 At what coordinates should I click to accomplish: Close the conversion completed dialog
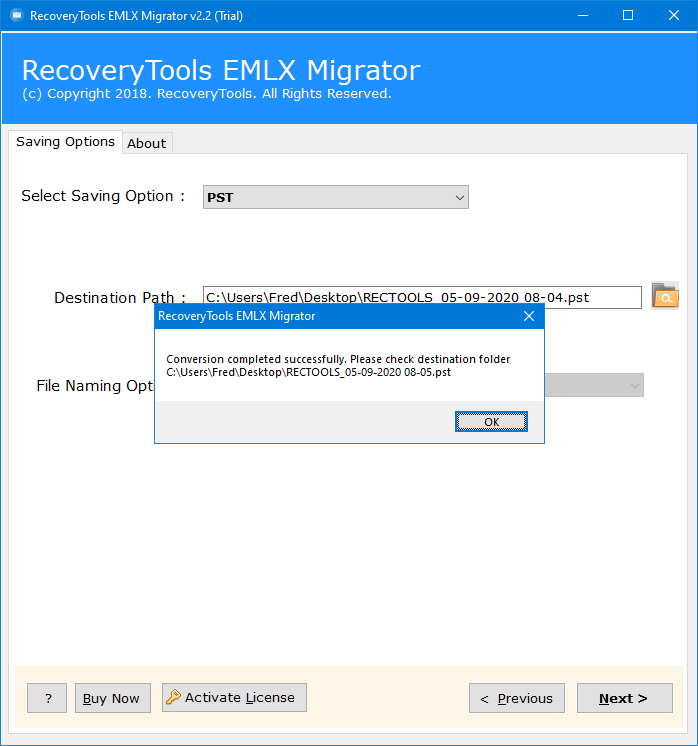pyautogui.click(x=529, y=316)
